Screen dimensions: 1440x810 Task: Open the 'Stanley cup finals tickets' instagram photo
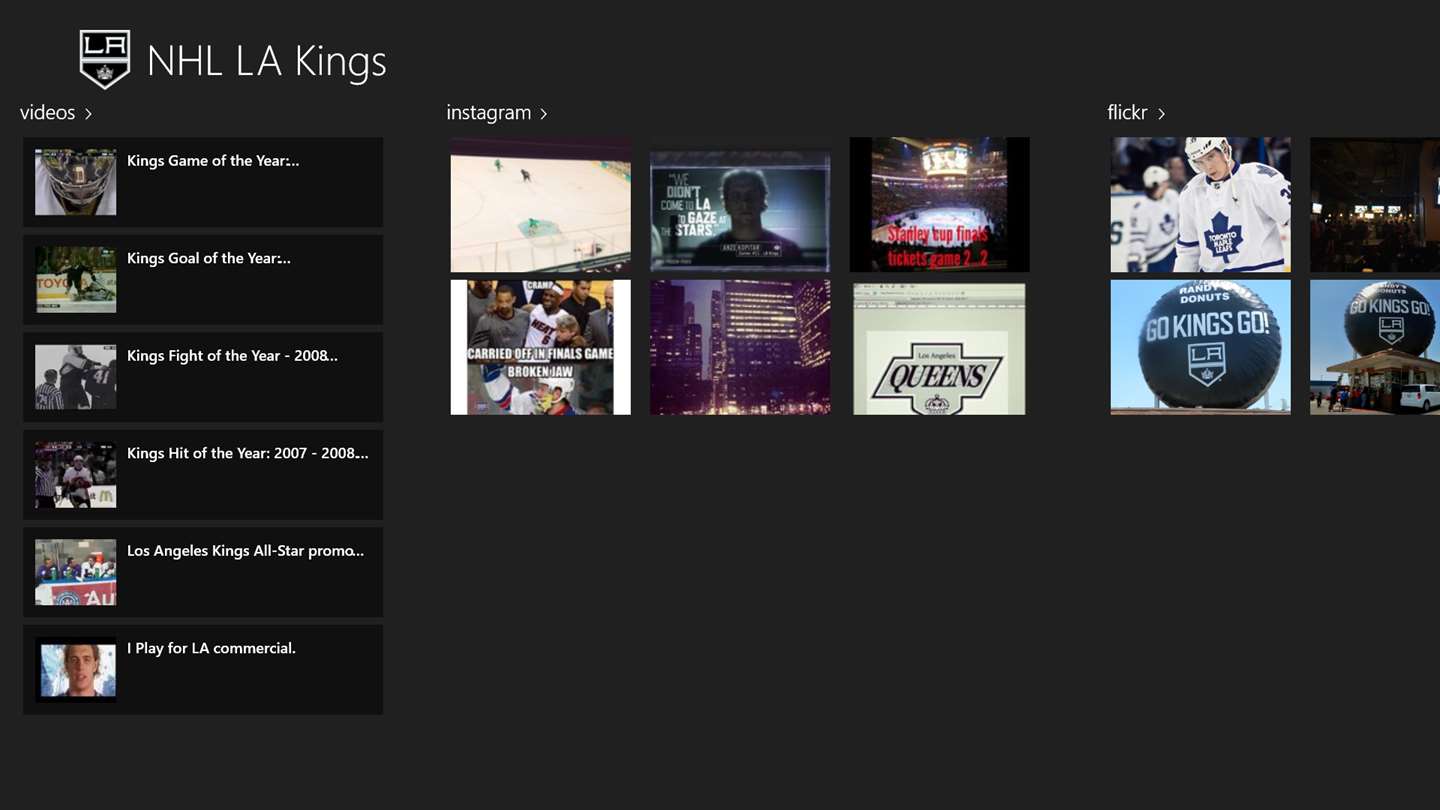(x=940, y=205)
